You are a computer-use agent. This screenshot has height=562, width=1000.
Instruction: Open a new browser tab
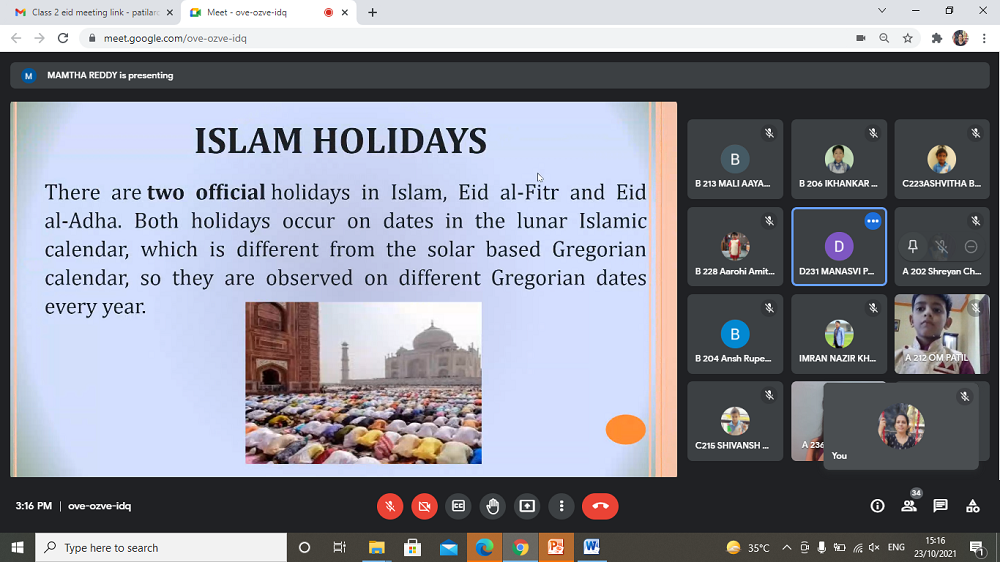[x=373, y=12]
